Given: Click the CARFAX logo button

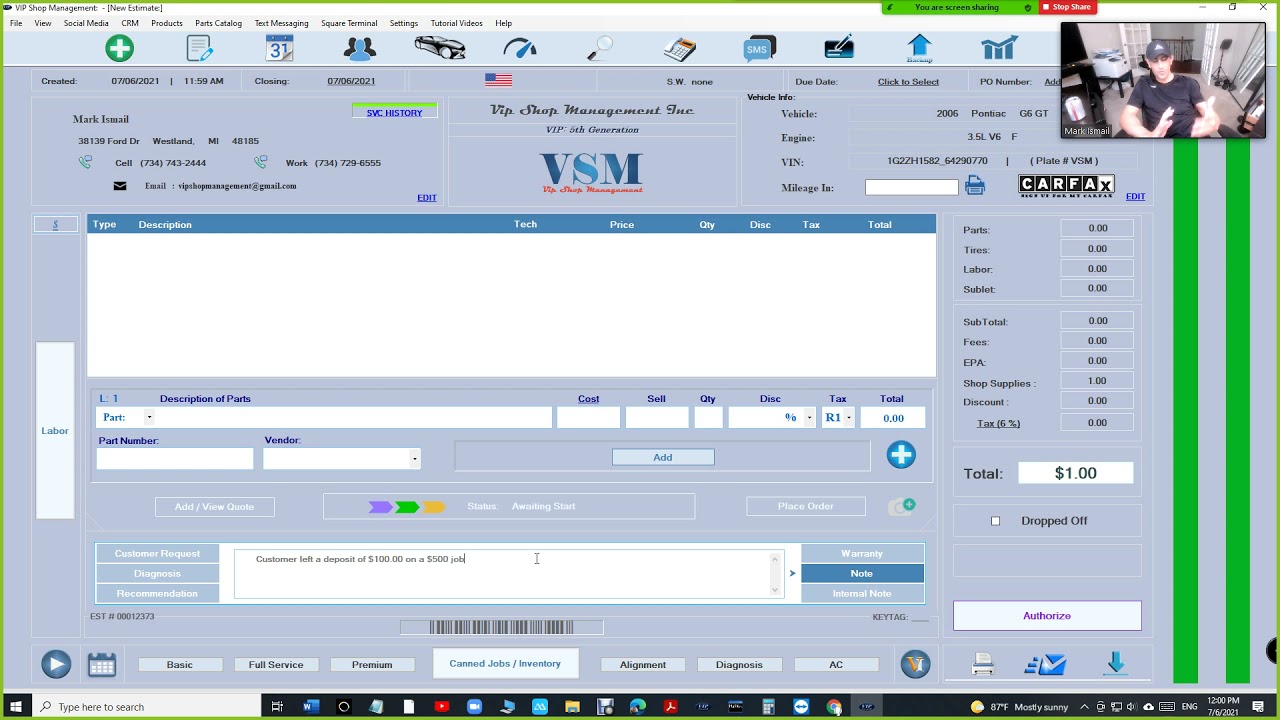Looking at the screenshot, I should coord(1066,185).
